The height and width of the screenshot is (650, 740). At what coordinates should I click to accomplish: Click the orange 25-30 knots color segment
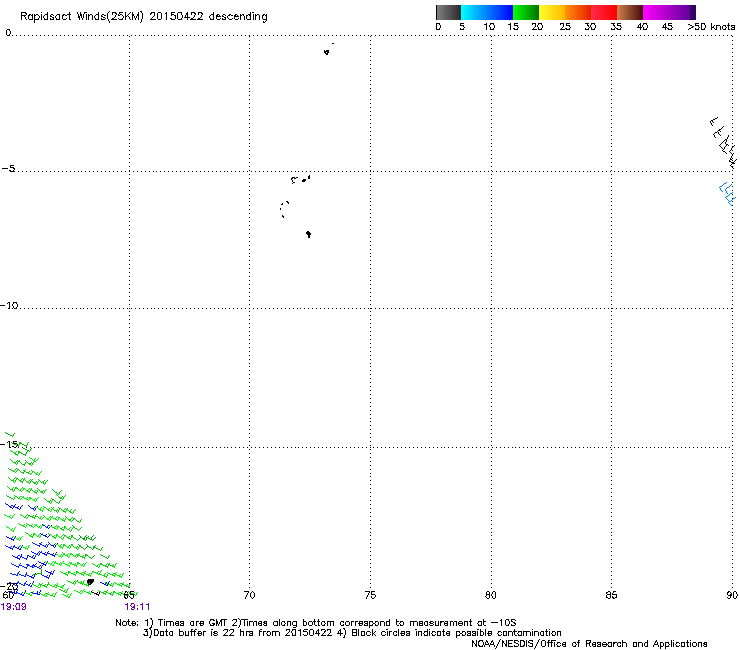578,12
